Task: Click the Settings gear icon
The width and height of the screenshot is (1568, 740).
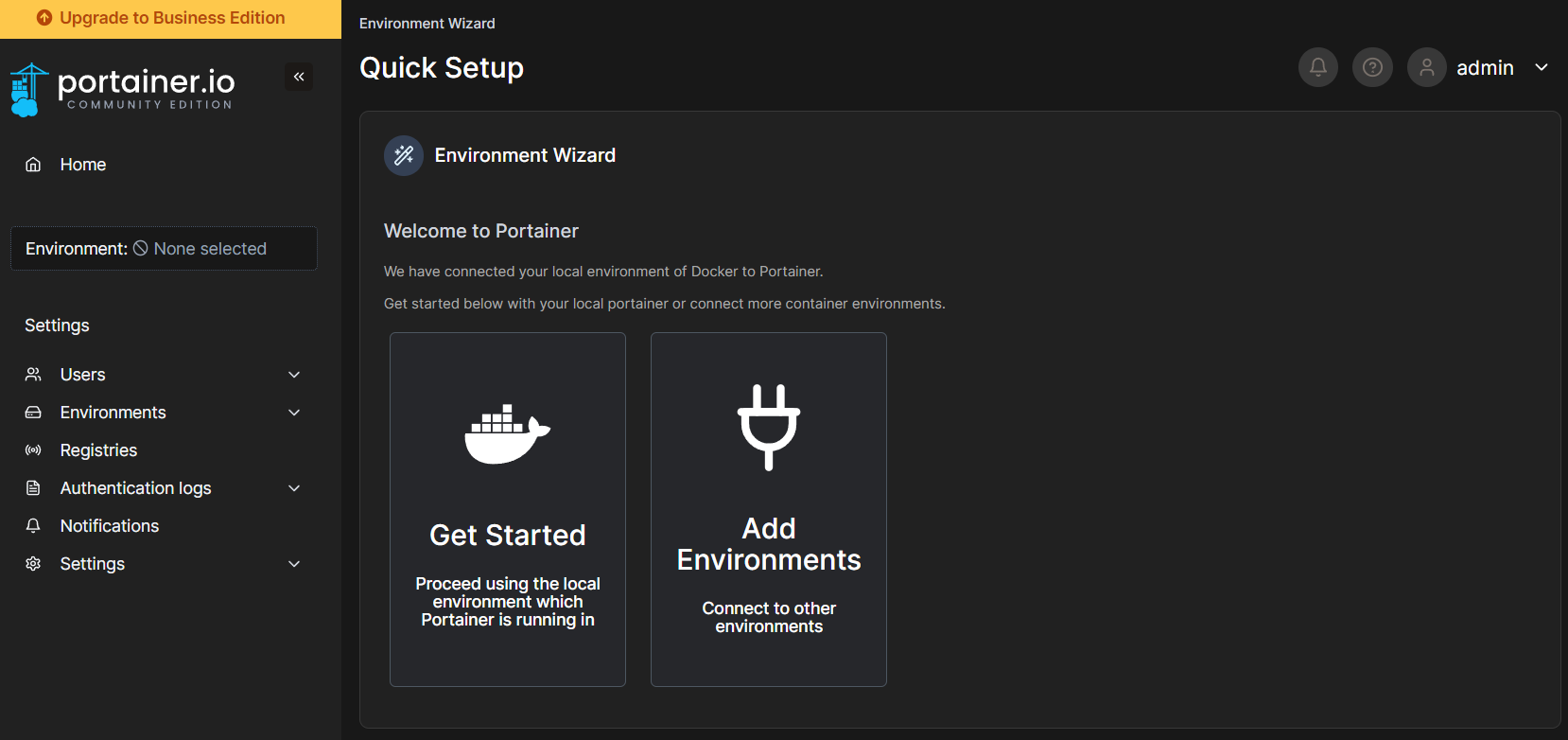Action: coord(33,564)
